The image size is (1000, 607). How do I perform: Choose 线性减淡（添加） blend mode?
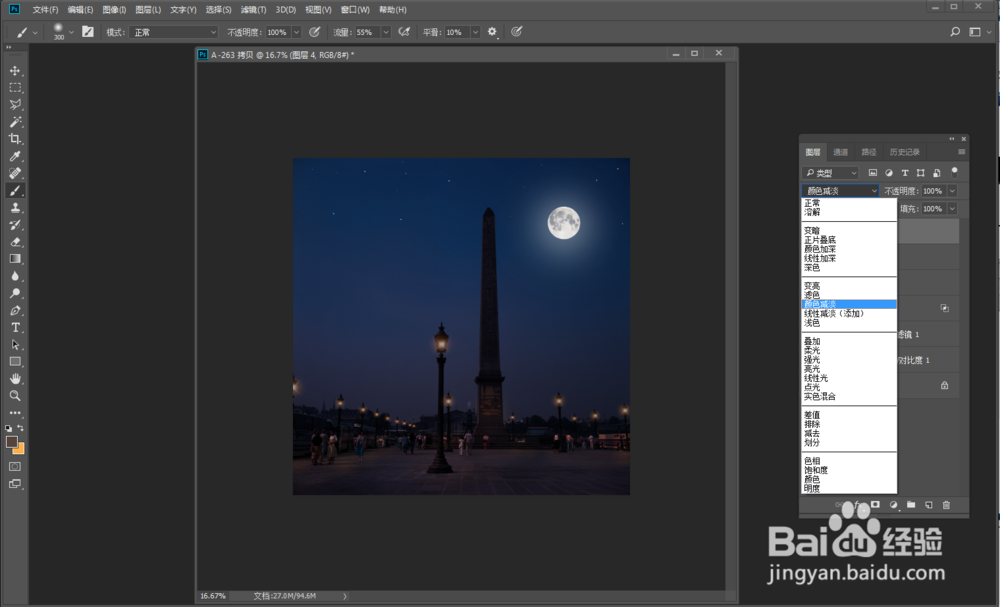click(833, 313)
